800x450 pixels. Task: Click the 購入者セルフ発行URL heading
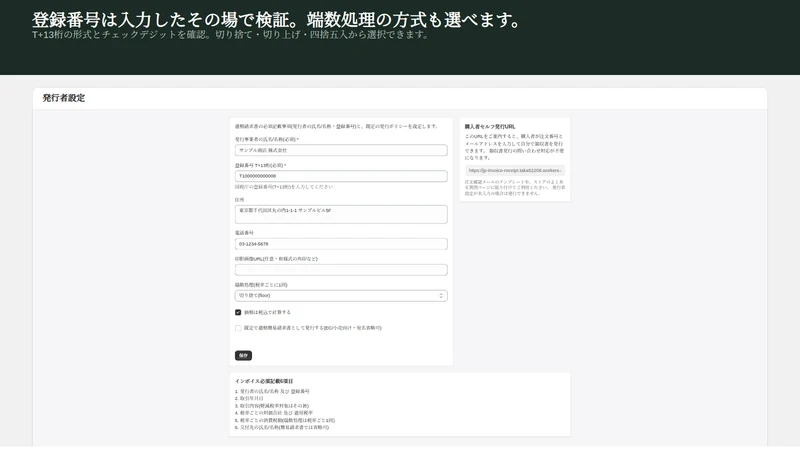[x=490, y=127]
